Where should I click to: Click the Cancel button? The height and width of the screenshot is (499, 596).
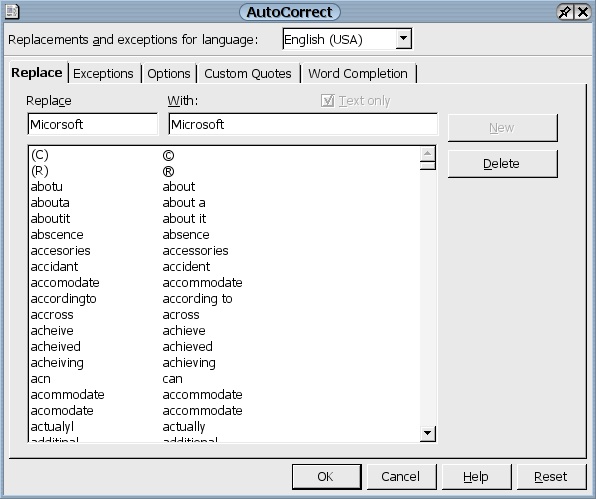[401, 477]
